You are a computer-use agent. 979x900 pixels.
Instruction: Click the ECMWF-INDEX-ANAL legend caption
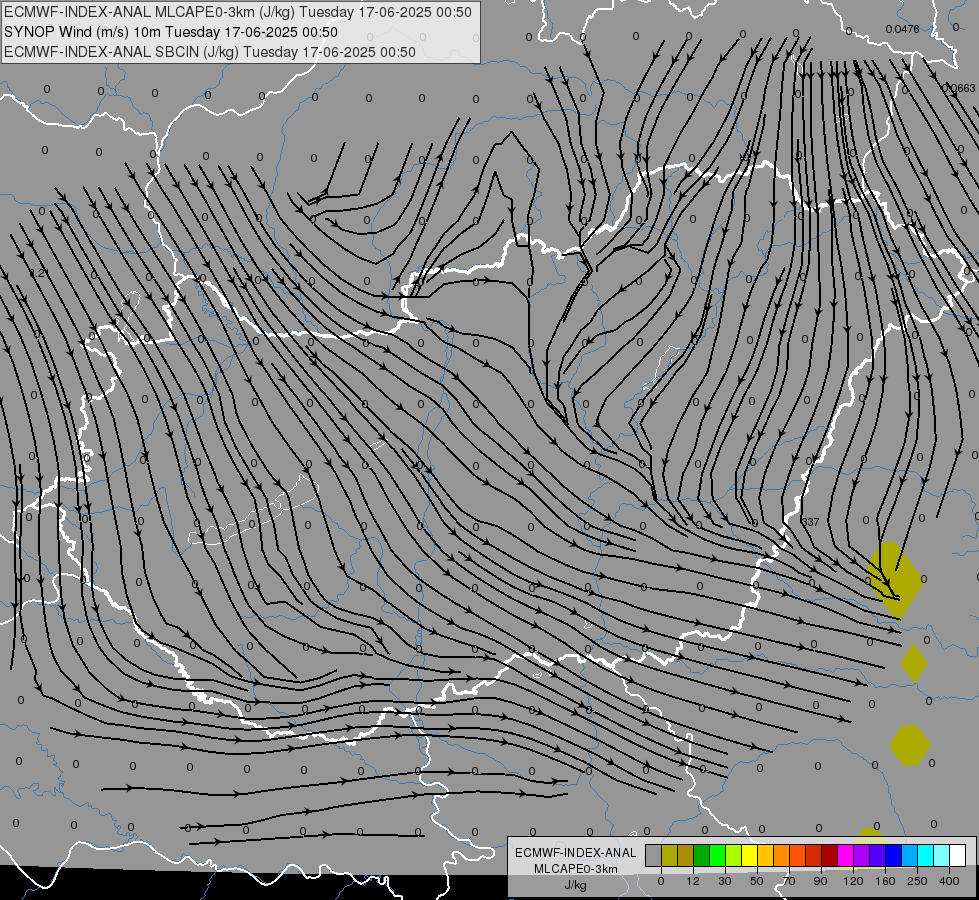[576, 853]
